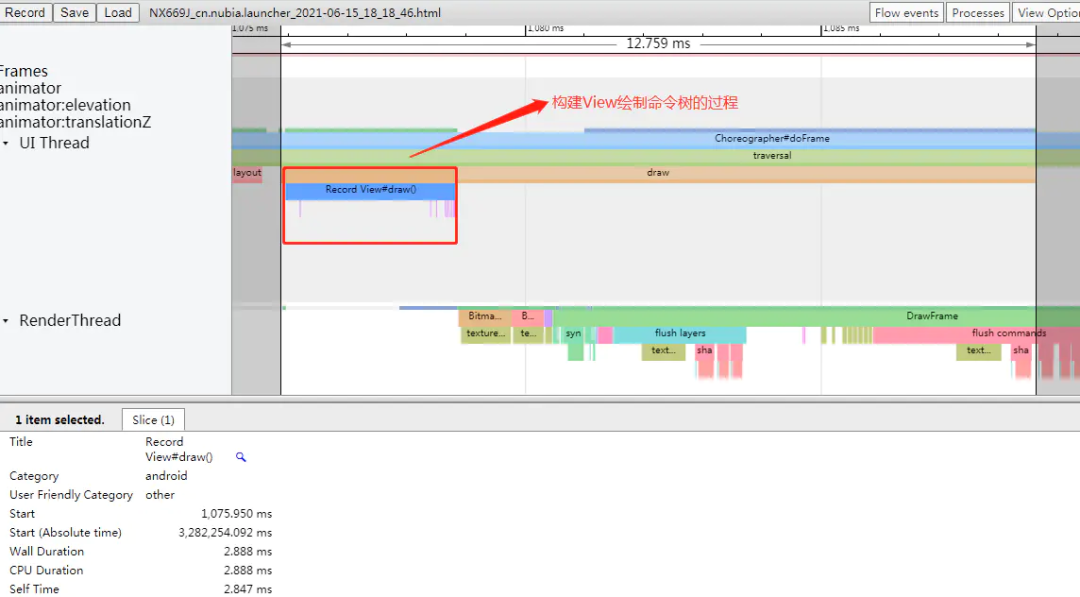1080x597 pixels.
Task: Select the Record View#draw() slice
Action: 371,190
